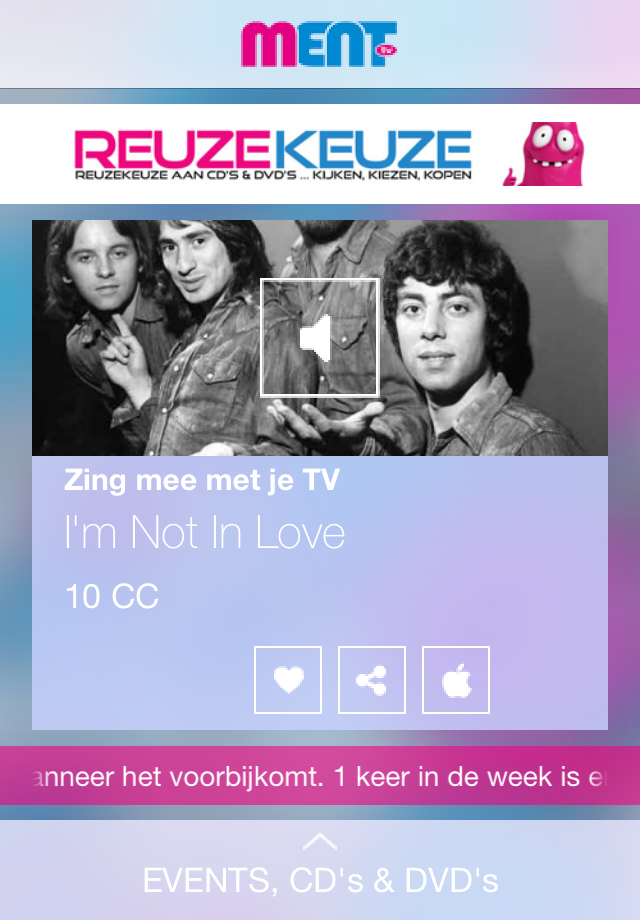Click the blue KEUZE wordmark
640x920 pixels.
tap(371, 149)
